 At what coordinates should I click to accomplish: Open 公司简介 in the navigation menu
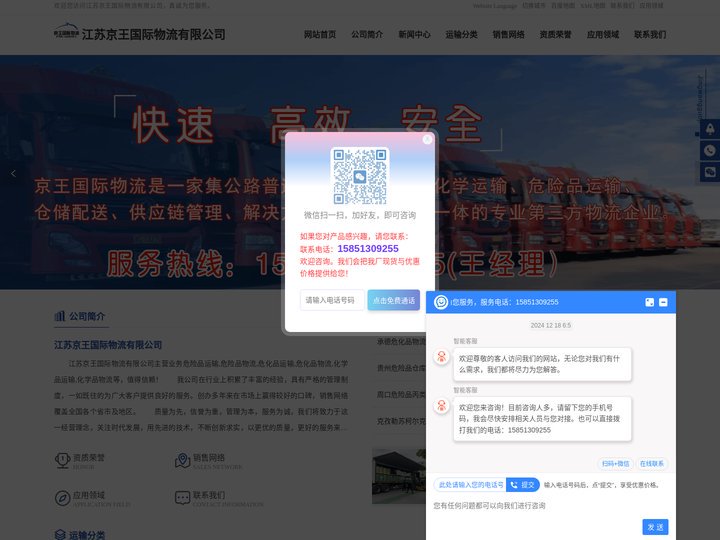367,34
